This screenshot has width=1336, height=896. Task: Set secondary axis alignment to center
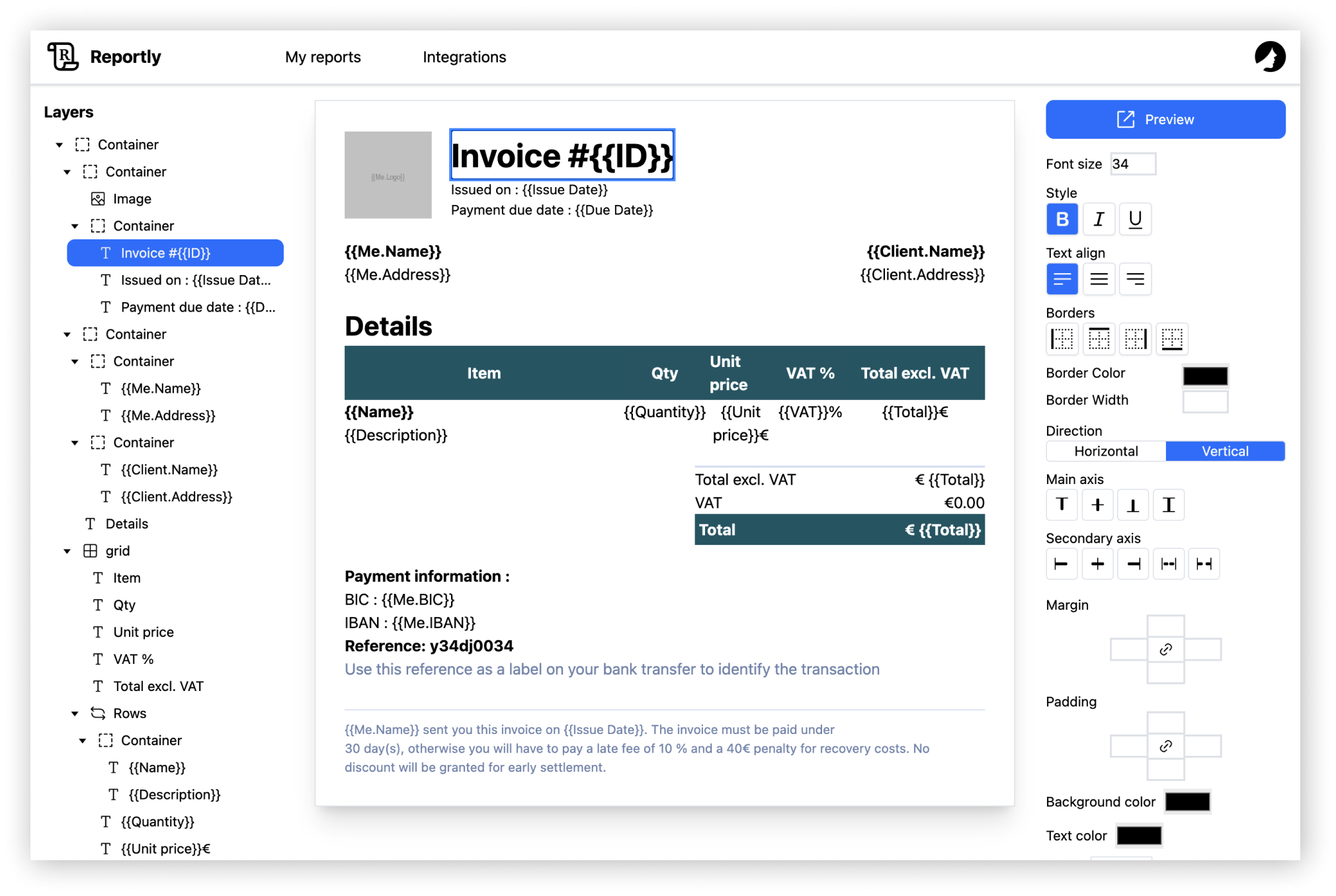[x=1097, y=564]
